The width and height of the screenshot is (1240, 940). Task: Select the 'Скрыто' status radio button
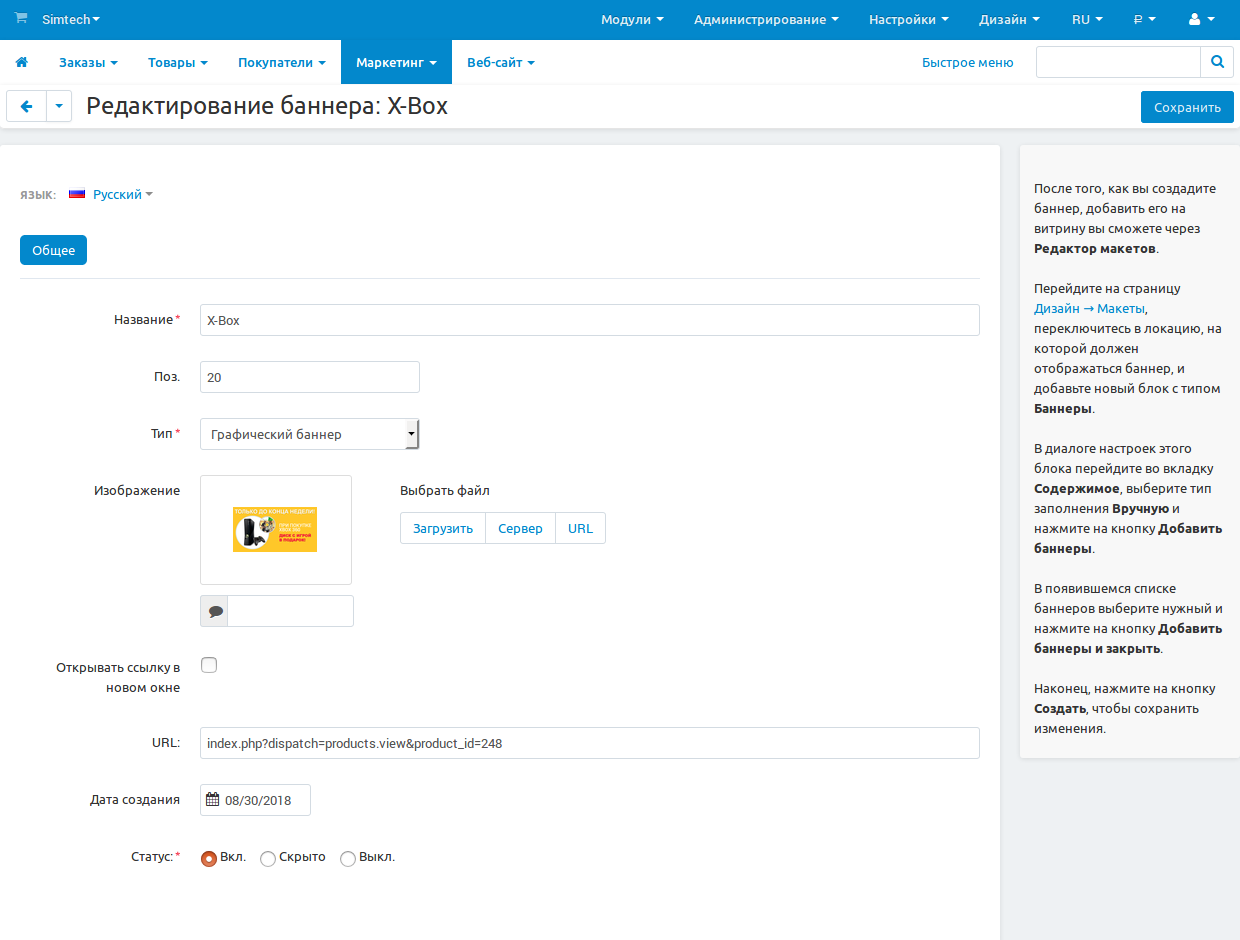268,858
